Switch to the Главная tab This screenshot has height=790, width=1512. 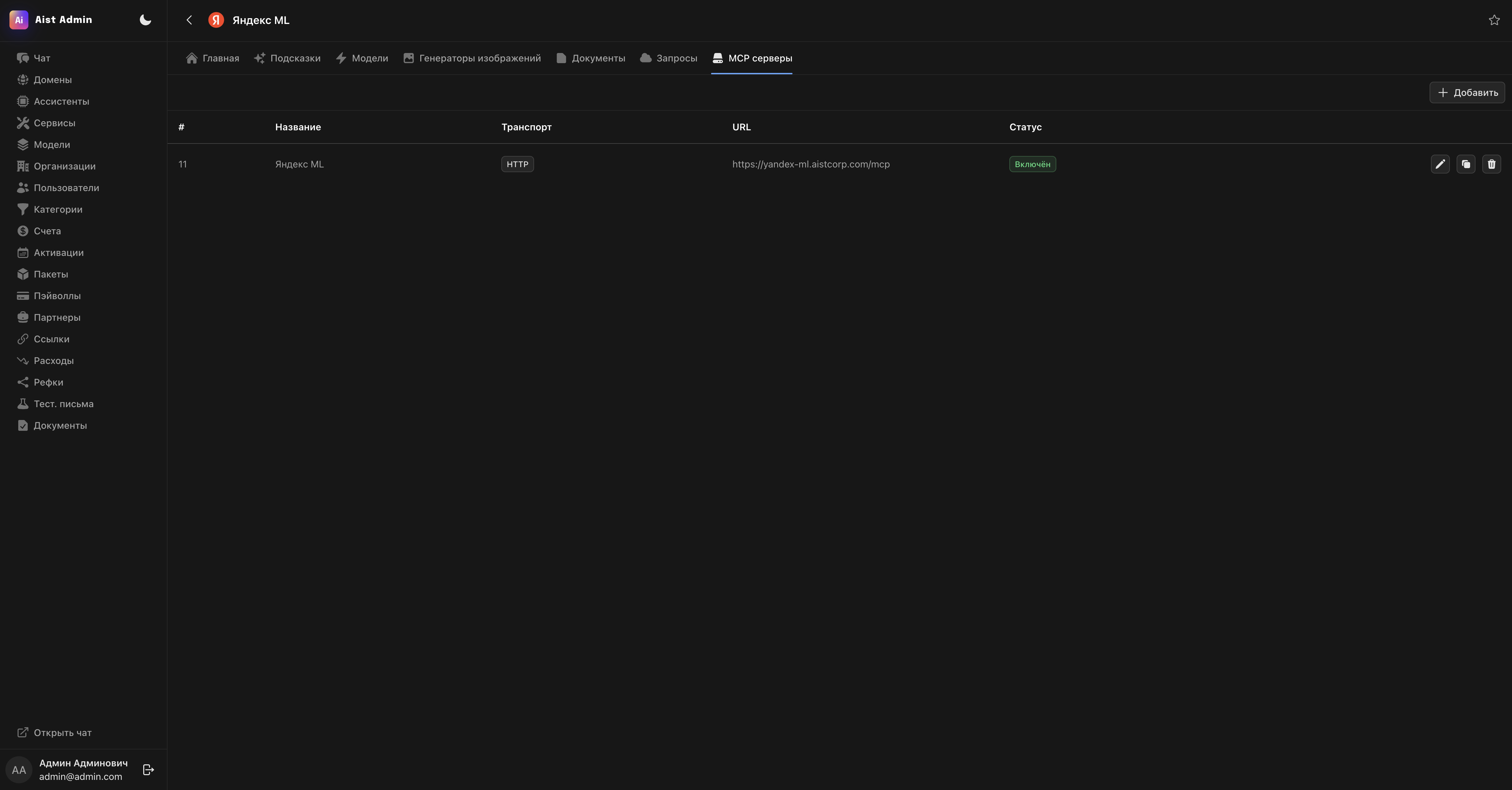tap(212, 58)
